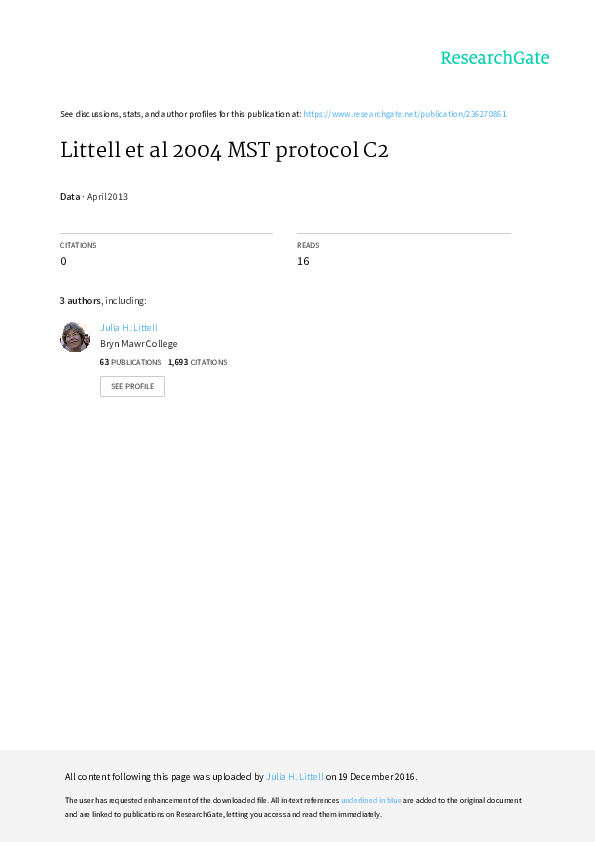This screenshot has height=842, width=595.
Task: Click the '19 December 2016' upload date
Action: 376,776
